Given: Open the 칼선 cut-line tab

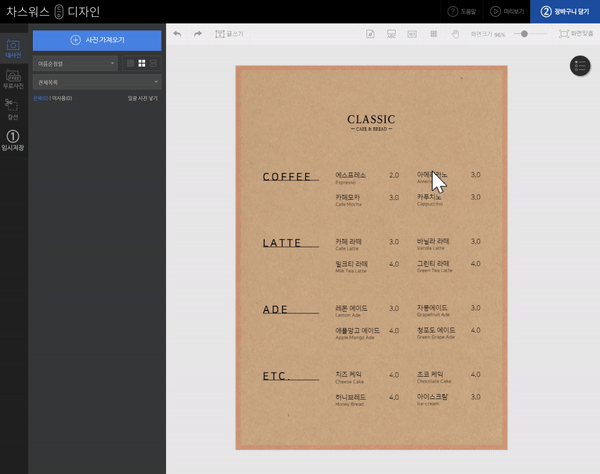Looking at the screenshot, I should (x=13, y=109).
